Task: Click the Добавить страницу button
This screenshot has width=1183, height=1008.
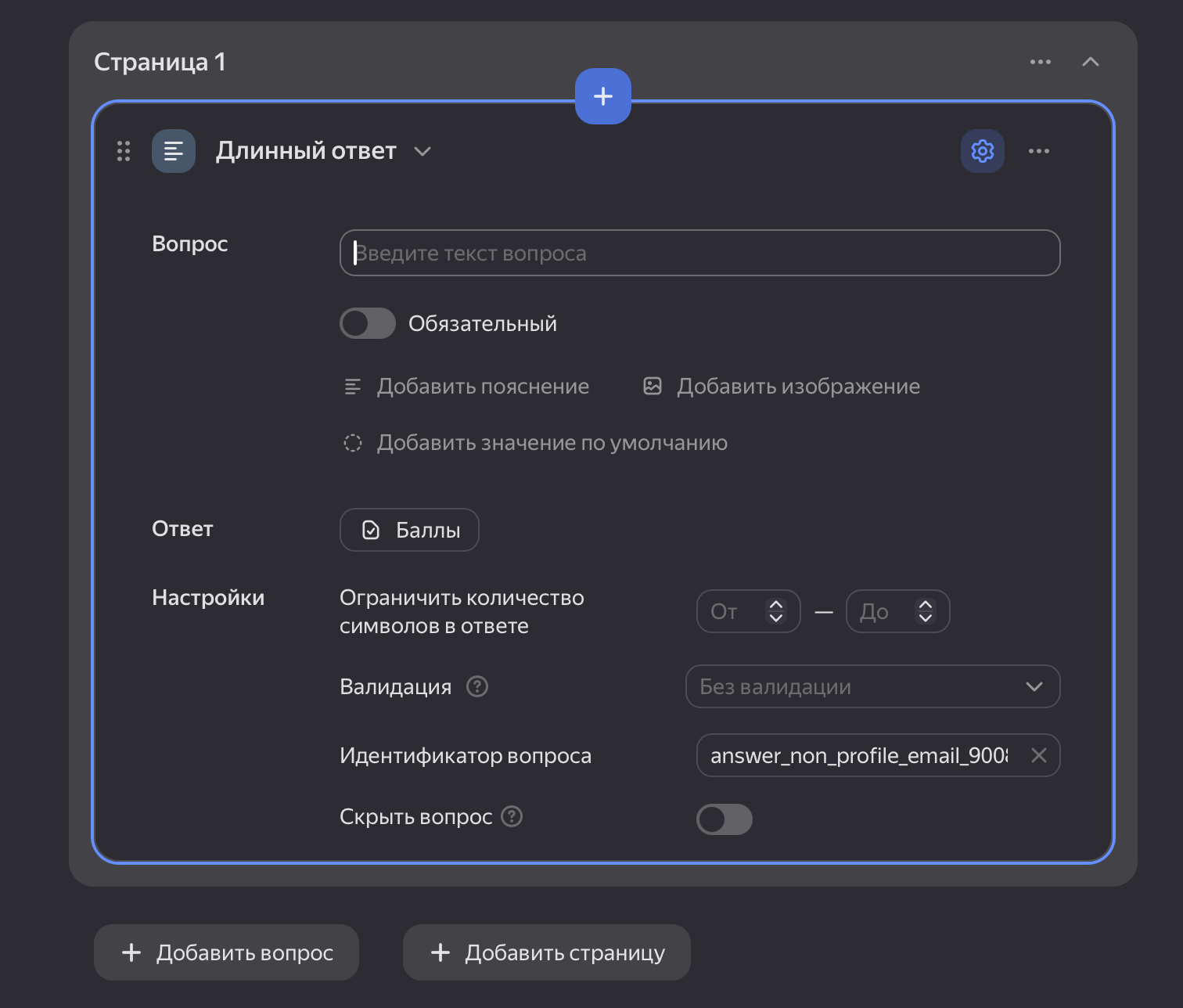Action: (x=547, y=952)
